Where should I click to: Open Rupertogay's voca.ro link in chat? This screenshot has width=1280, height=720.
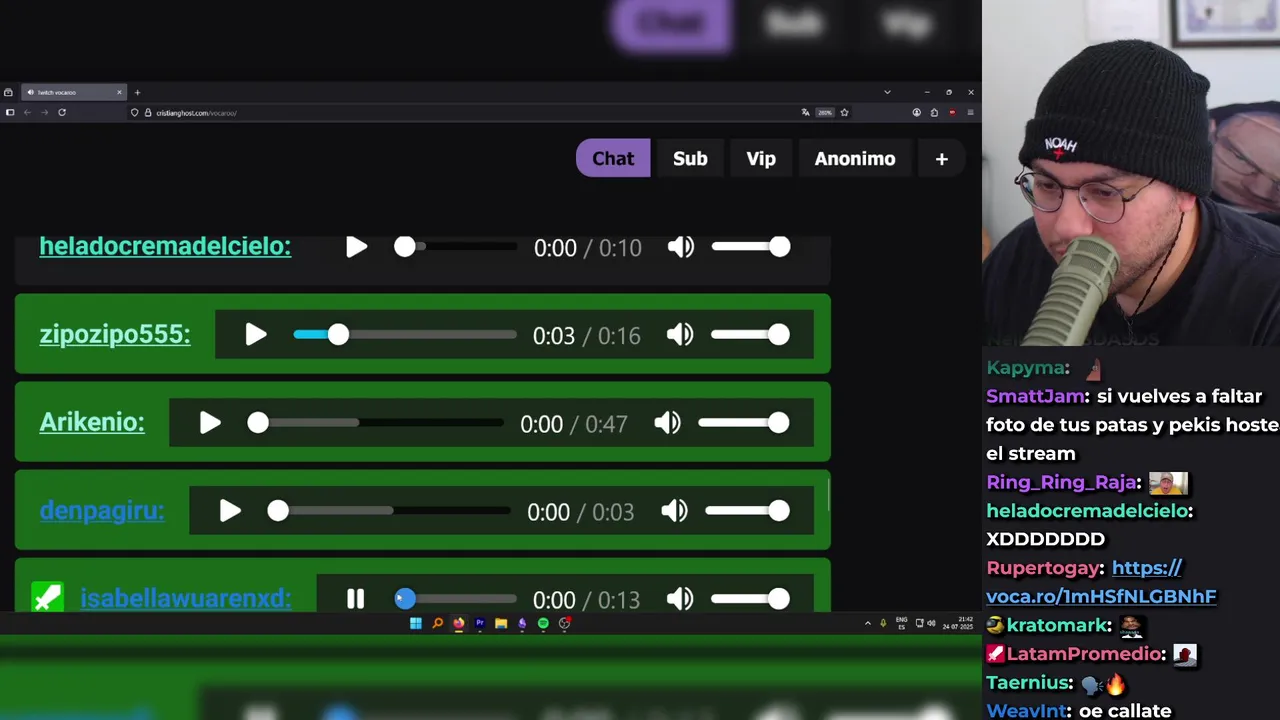[x=1101, y=582]
